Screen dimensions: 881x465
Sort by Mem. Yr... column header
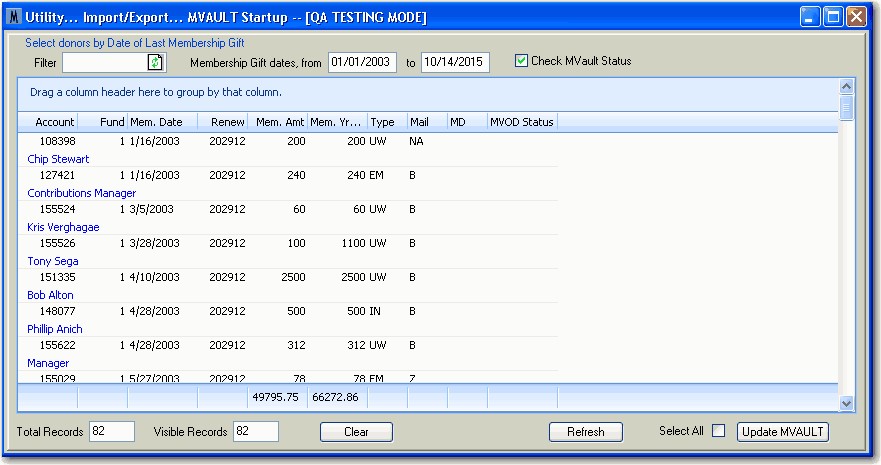point(338,122)
